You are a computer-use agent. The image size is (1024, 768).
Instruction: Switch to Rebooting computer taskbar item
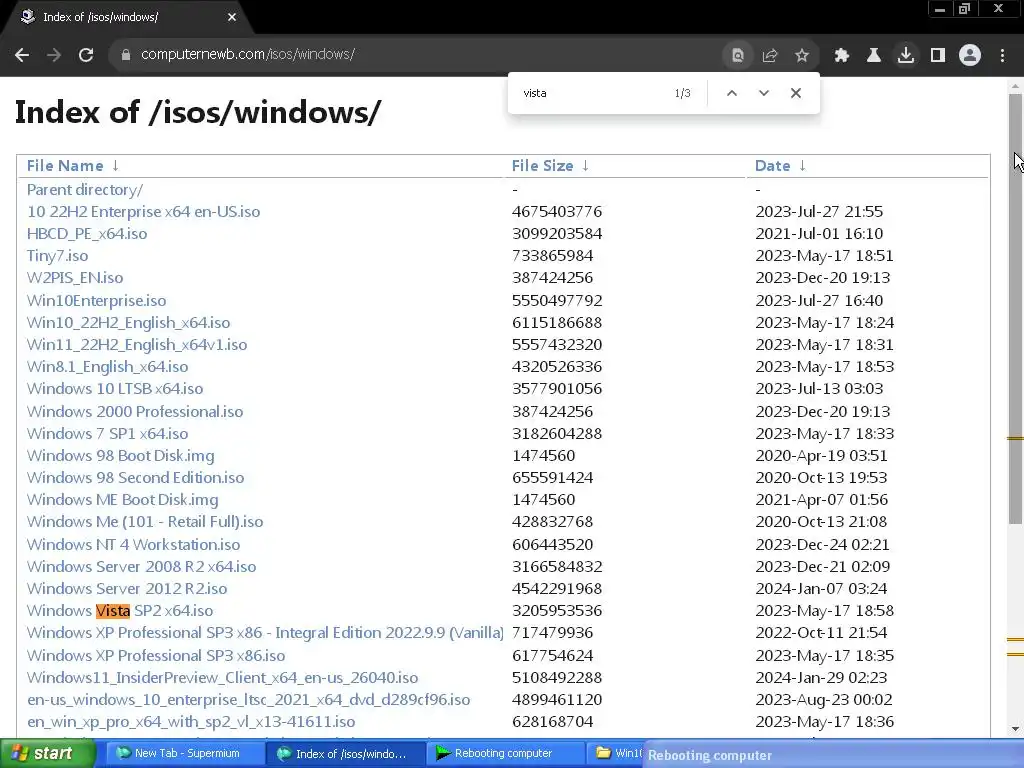(x=506, y=754)
